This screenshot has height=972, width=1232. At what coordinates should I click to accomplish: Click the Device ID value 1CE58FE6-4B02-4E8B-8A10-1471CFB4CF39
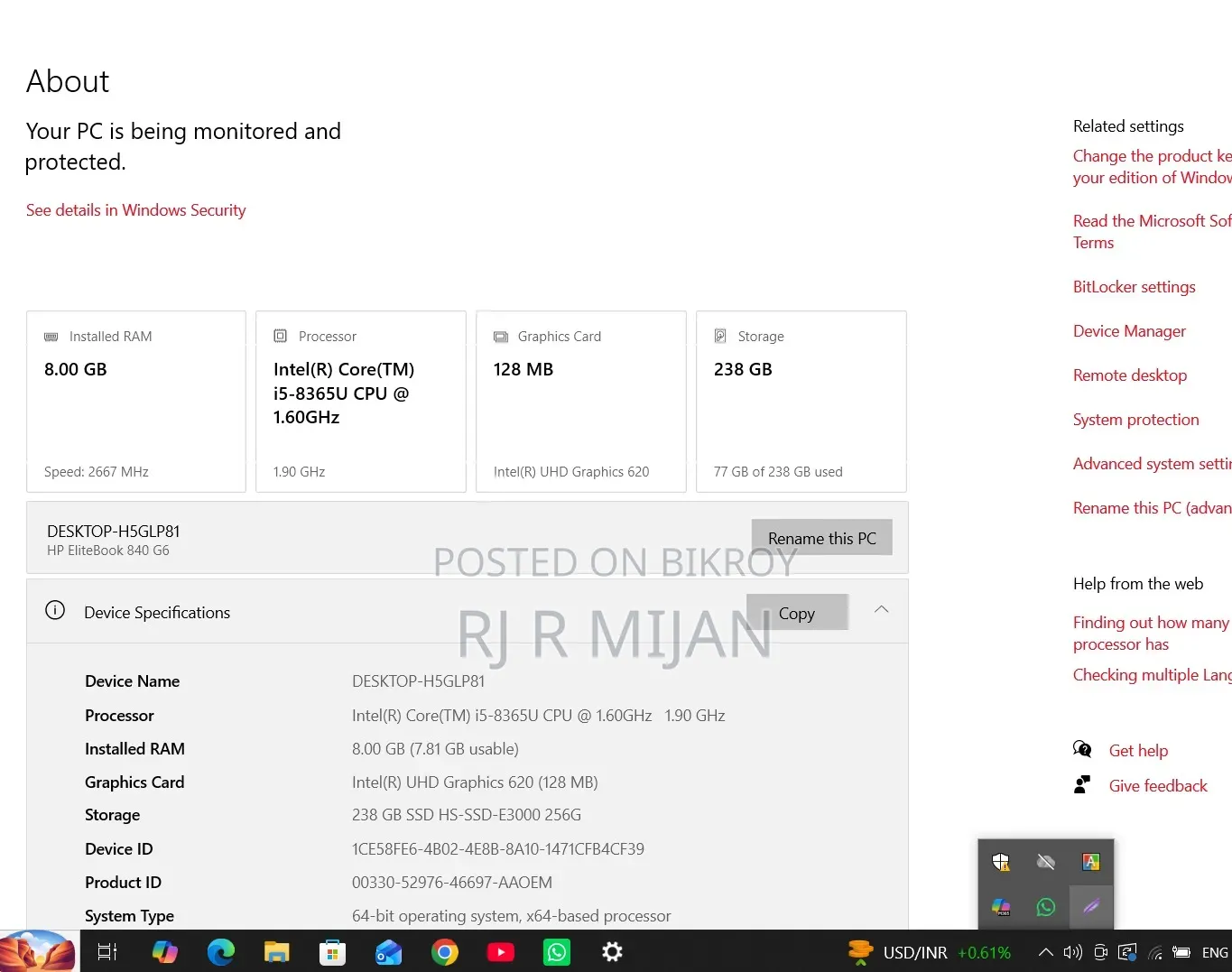(x=498, y=849)
